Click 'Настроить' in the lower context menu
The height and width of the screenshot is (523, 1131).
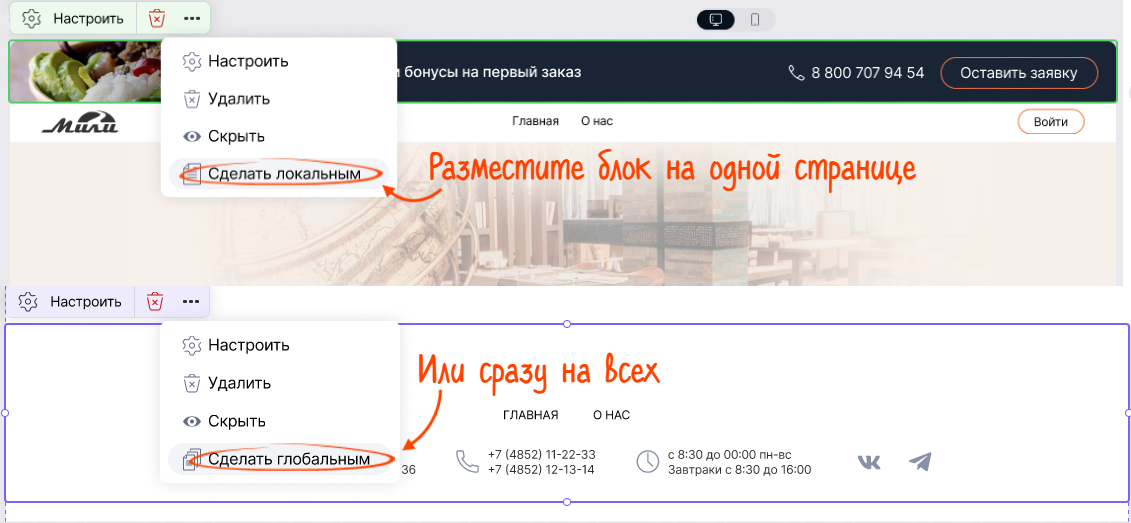point(248,345)
